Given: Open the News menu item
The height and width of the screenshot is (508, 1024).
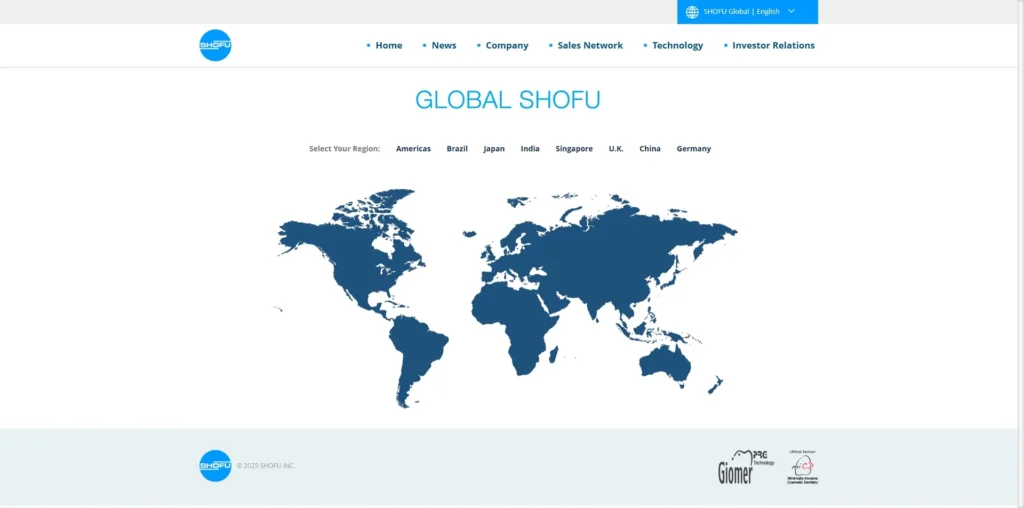Looking at the screenshot, I should click(444, 45).
